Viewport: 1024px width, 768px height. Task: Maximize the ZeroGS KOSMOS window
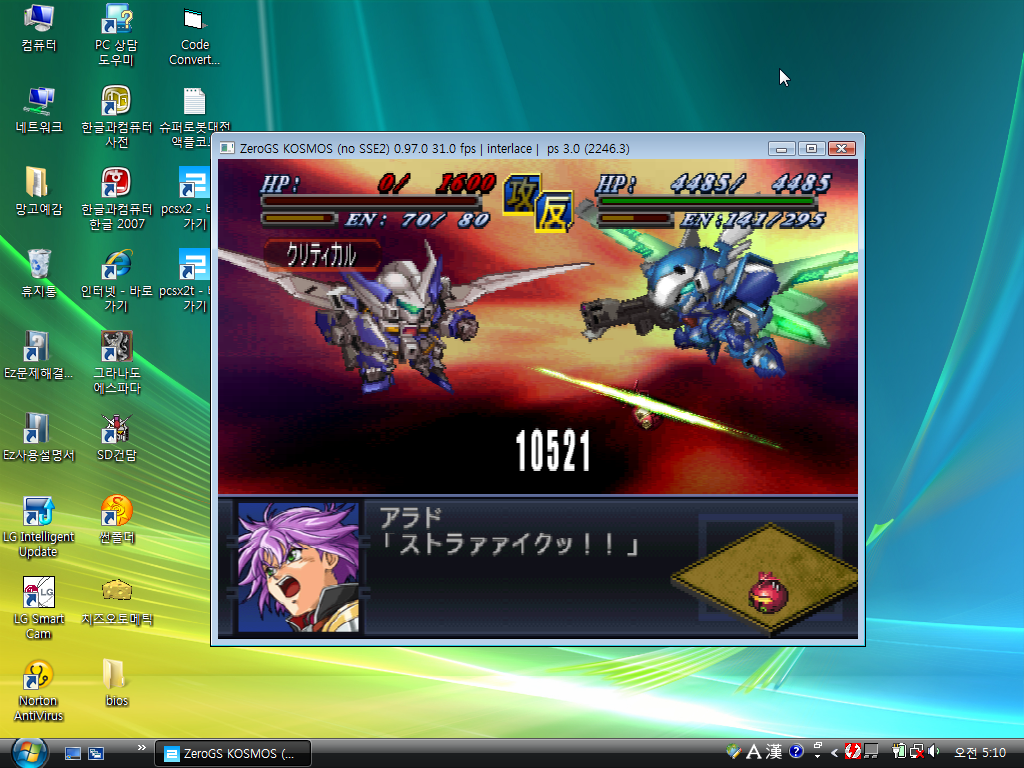tap(811, 149)
